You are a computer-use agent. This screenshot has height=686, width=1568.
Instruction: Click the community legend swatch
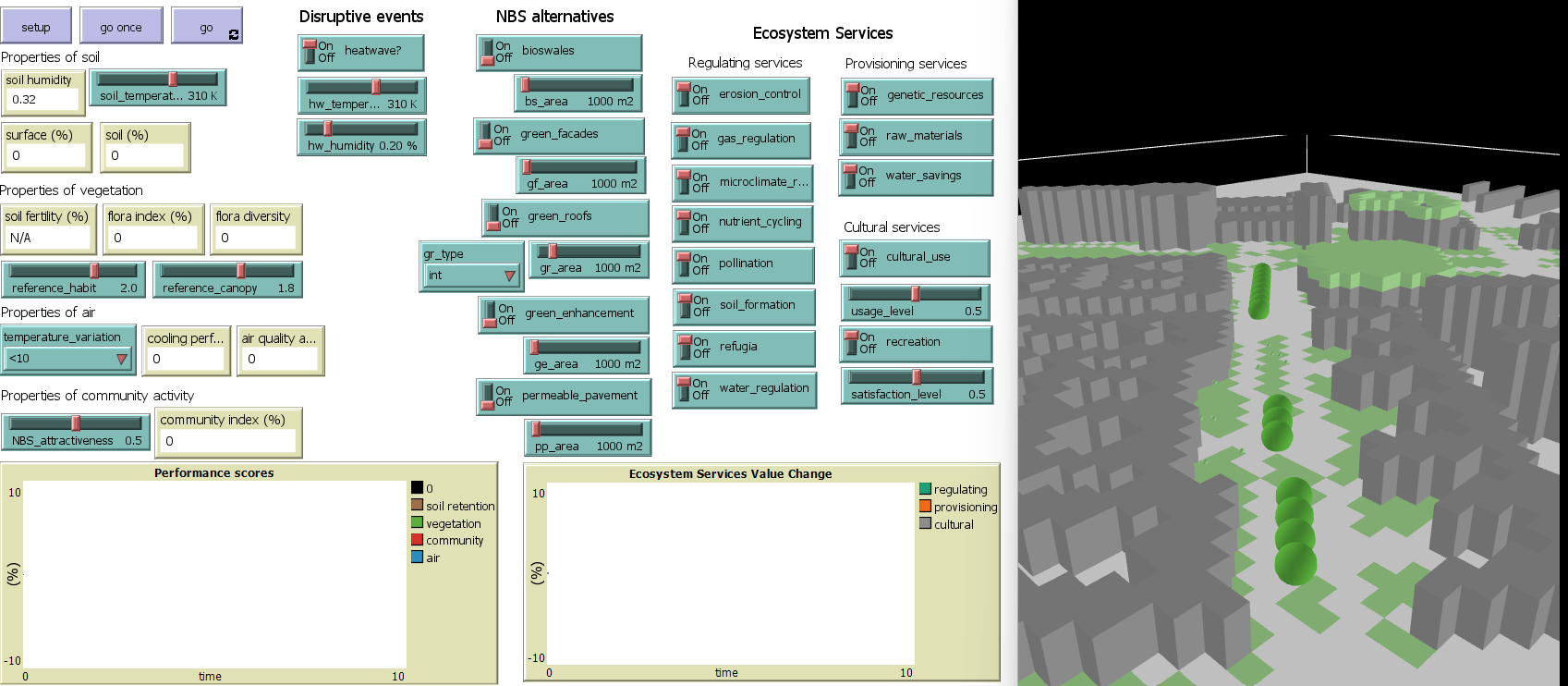coord(418,540)
